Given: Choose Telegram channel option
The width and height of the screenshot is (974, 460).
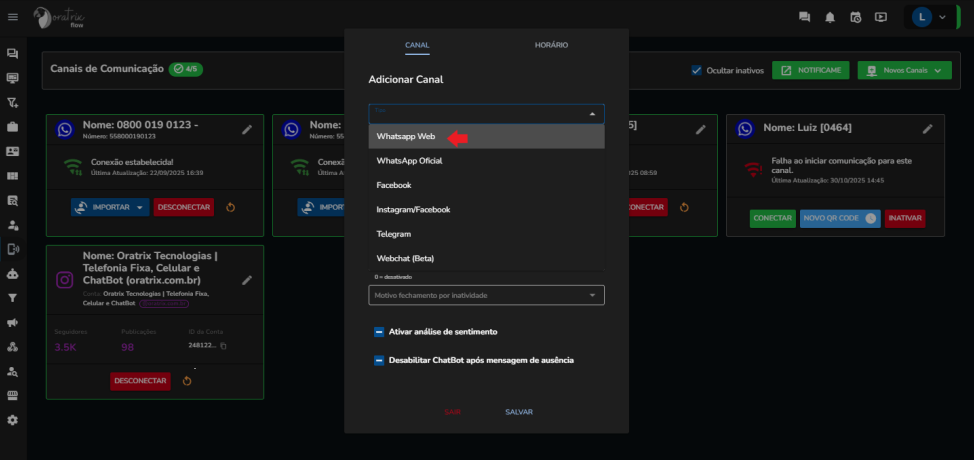Looking at the screenshot, I should [394, 234].
